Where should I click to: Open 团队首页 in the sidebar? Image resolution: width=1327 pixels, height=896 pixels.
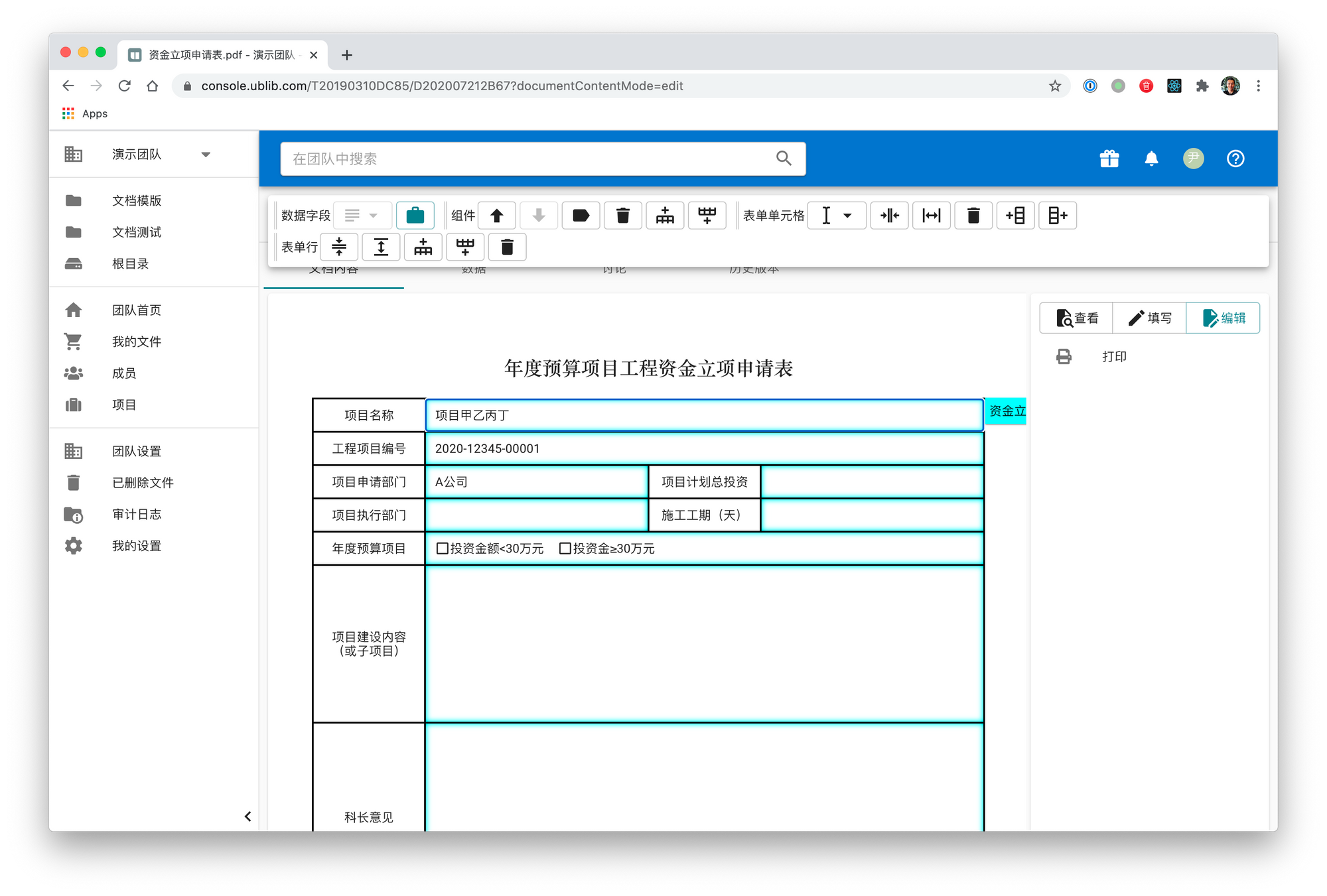point(136,310)
